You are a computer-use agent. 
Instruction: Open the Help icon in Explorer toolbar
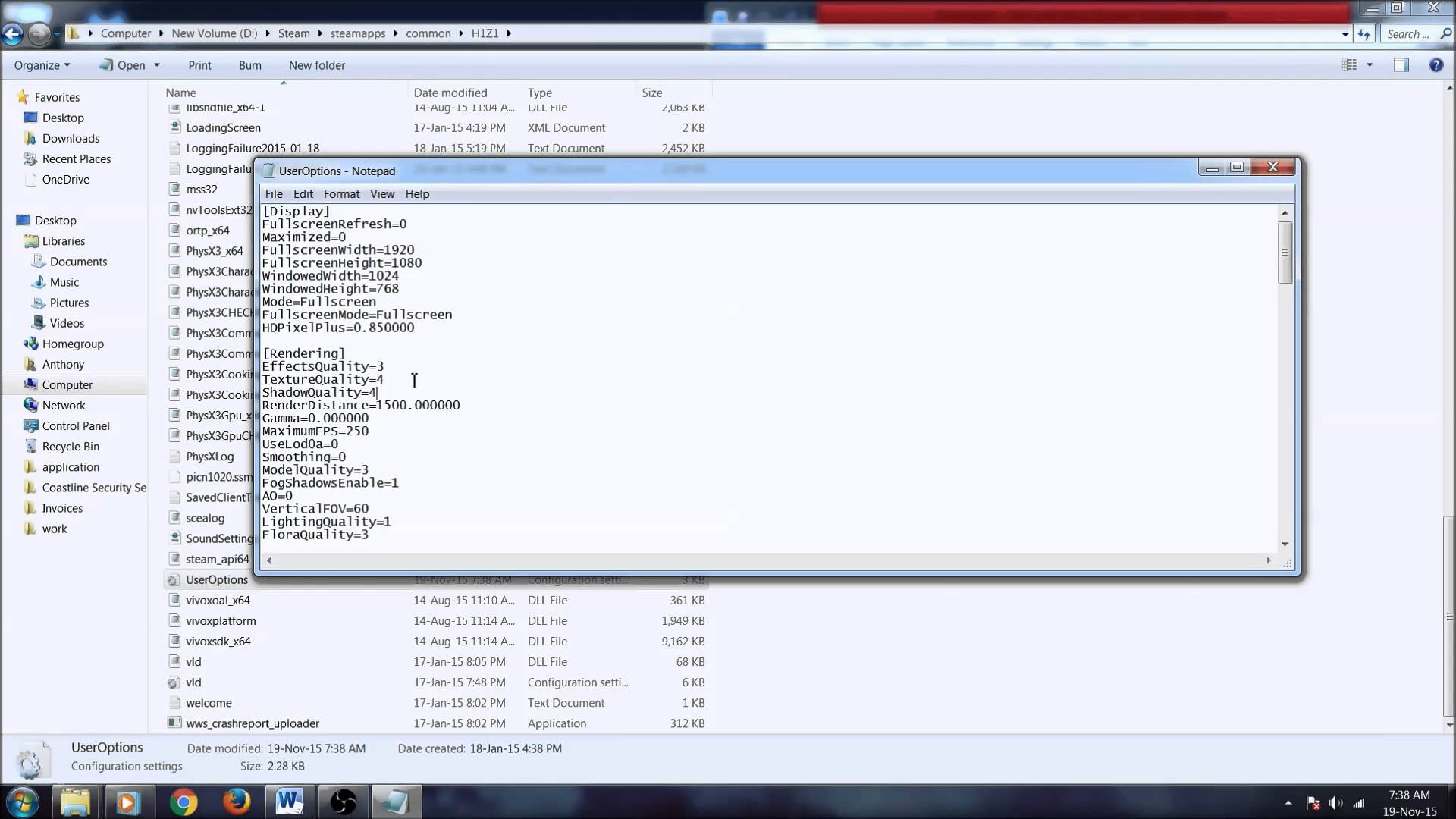point(1436,65)
